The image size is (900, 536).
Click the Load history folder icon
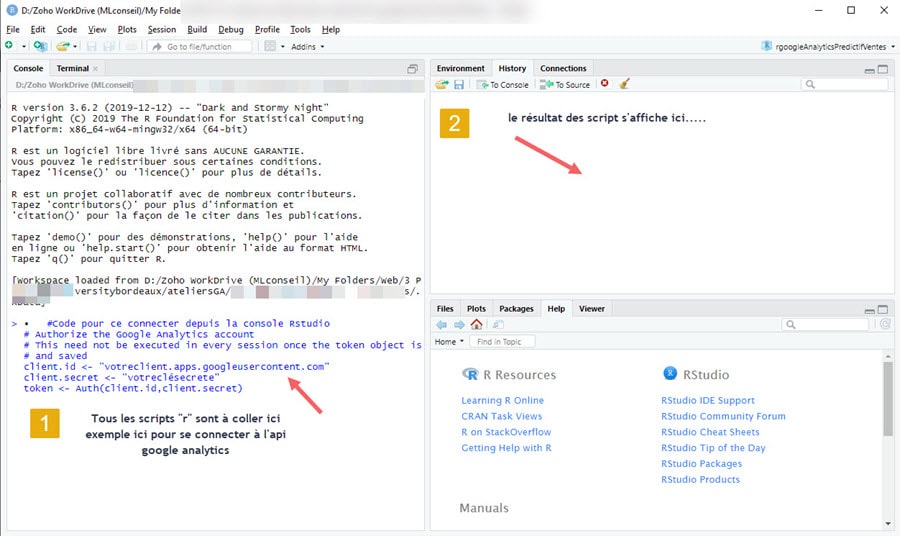[441, 84]
